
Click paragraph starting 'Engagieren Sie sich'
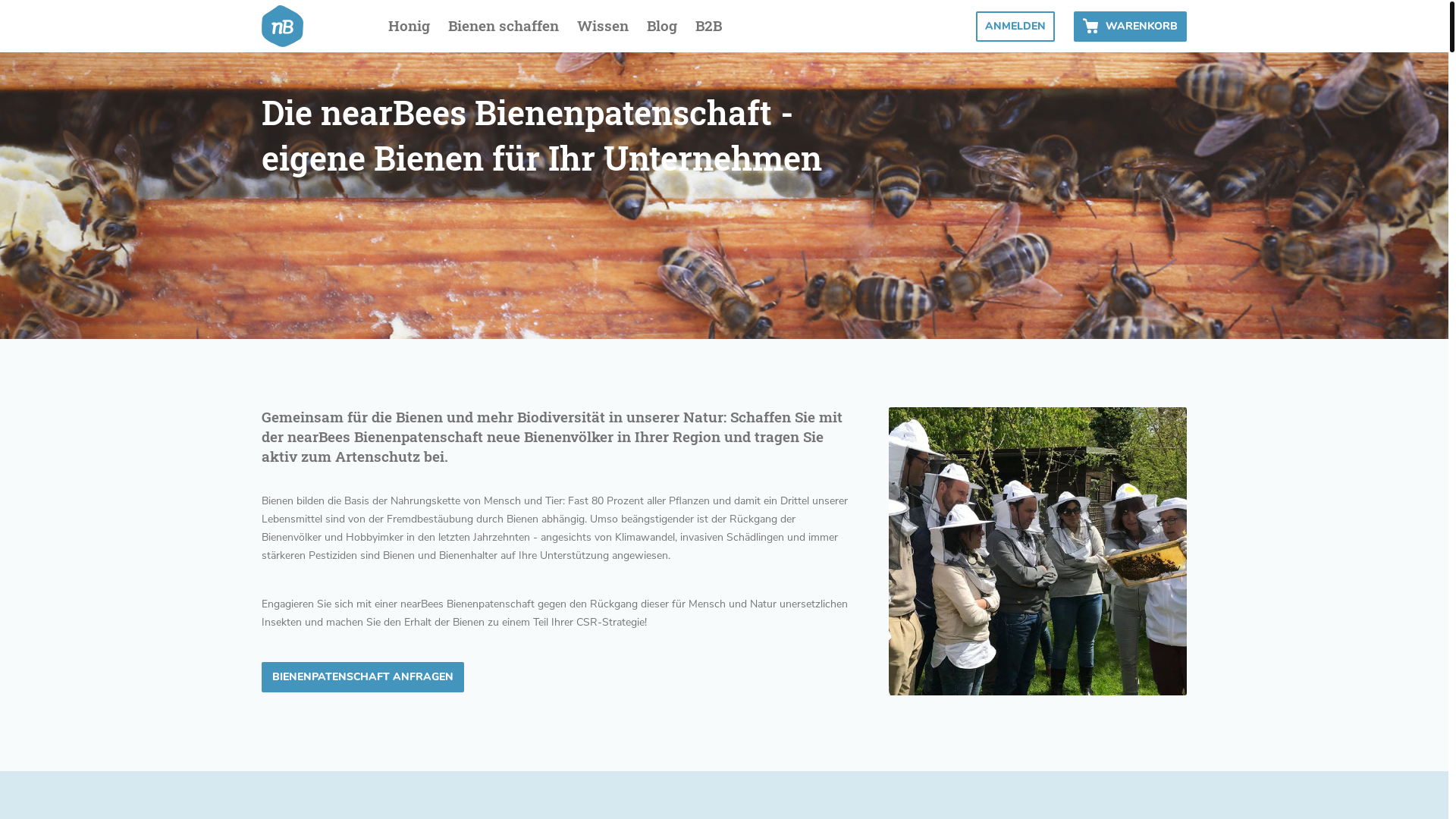click(x=555, y=613)
